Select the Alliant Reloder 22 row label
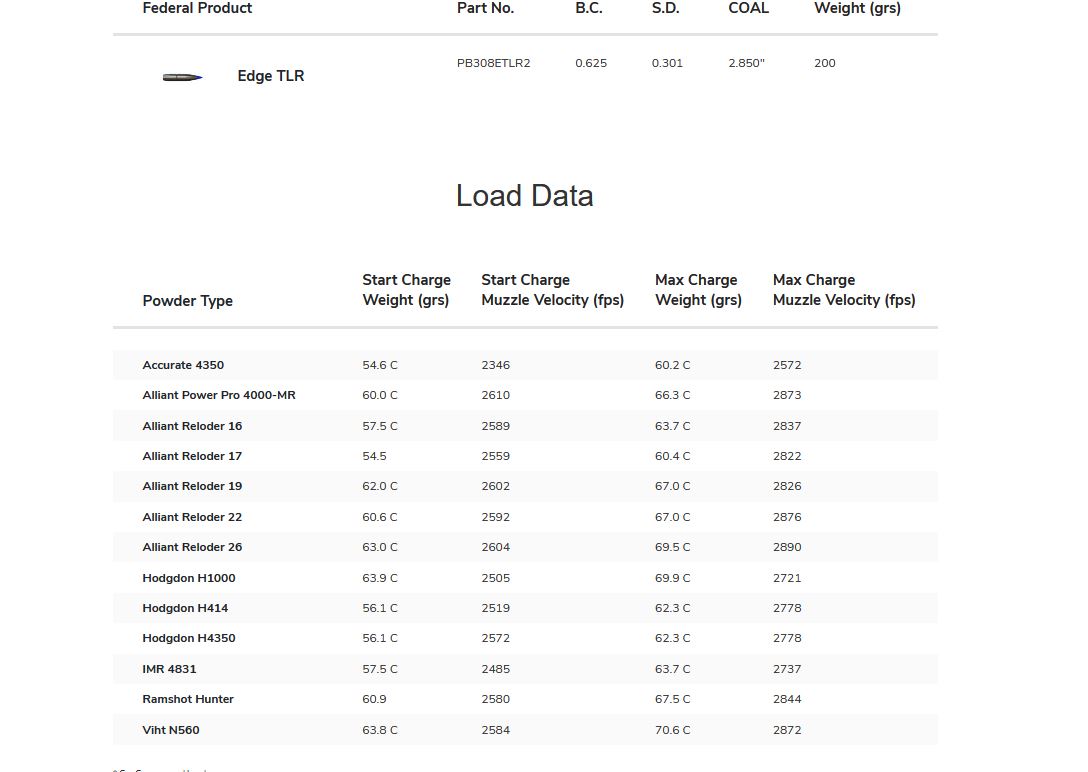Image resolution: width=1088 pixels, height=772 pixels. pos(192,517)
